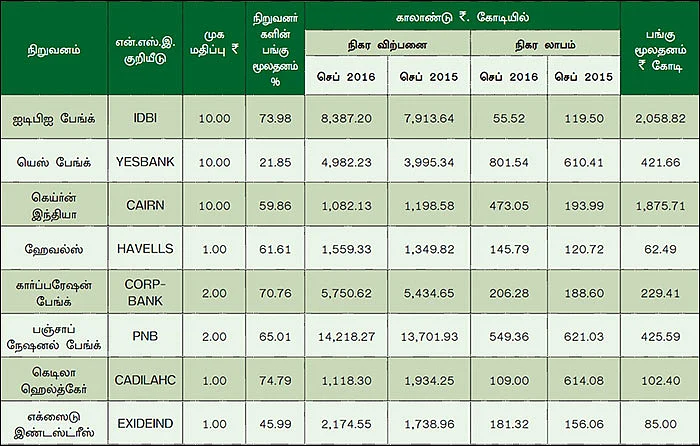The image size is (700, 446).
Task: Click the value 5,750.62
Action: tap(346, 293)
